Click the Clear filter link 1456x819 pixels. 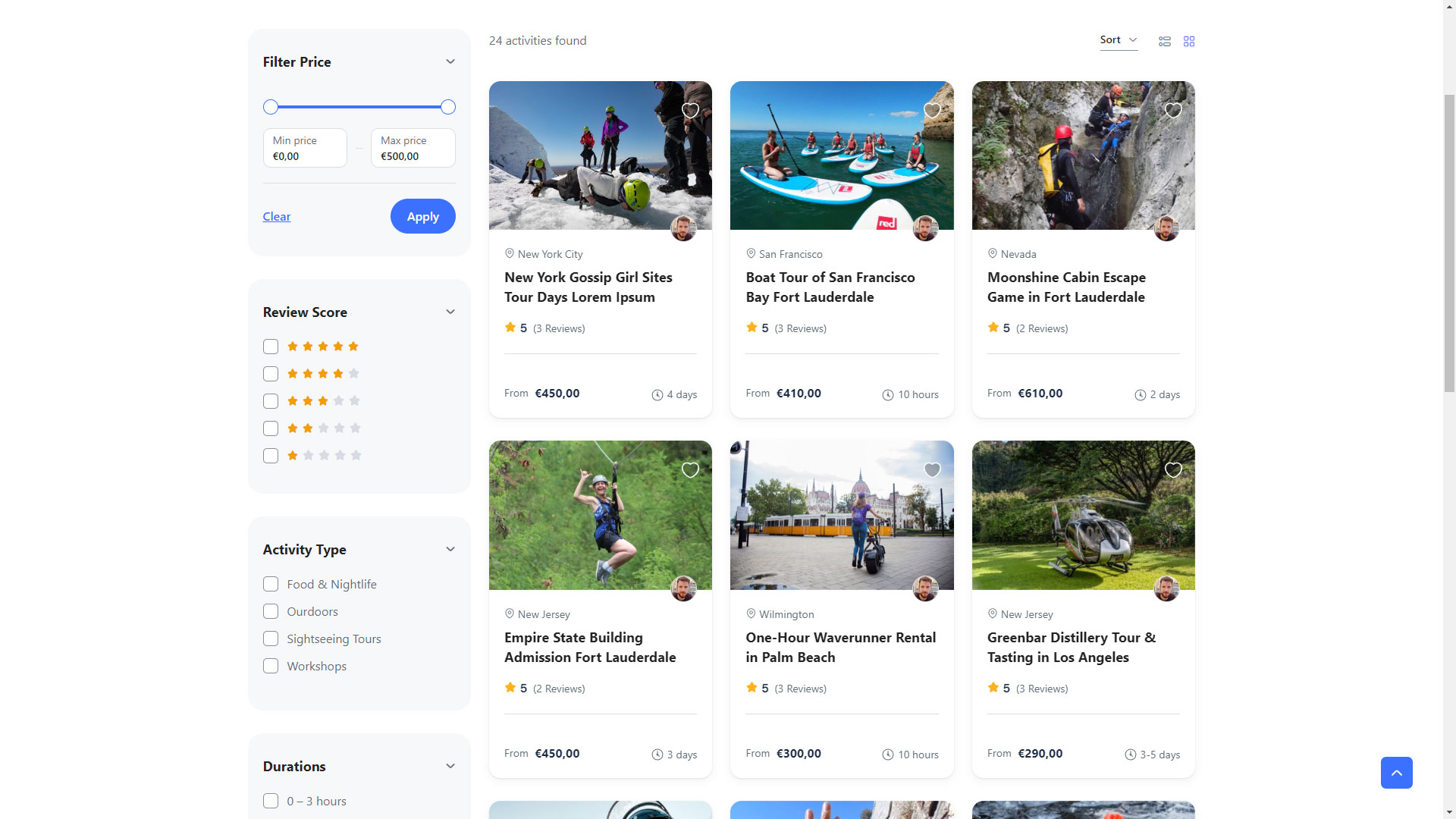[277, 217]
